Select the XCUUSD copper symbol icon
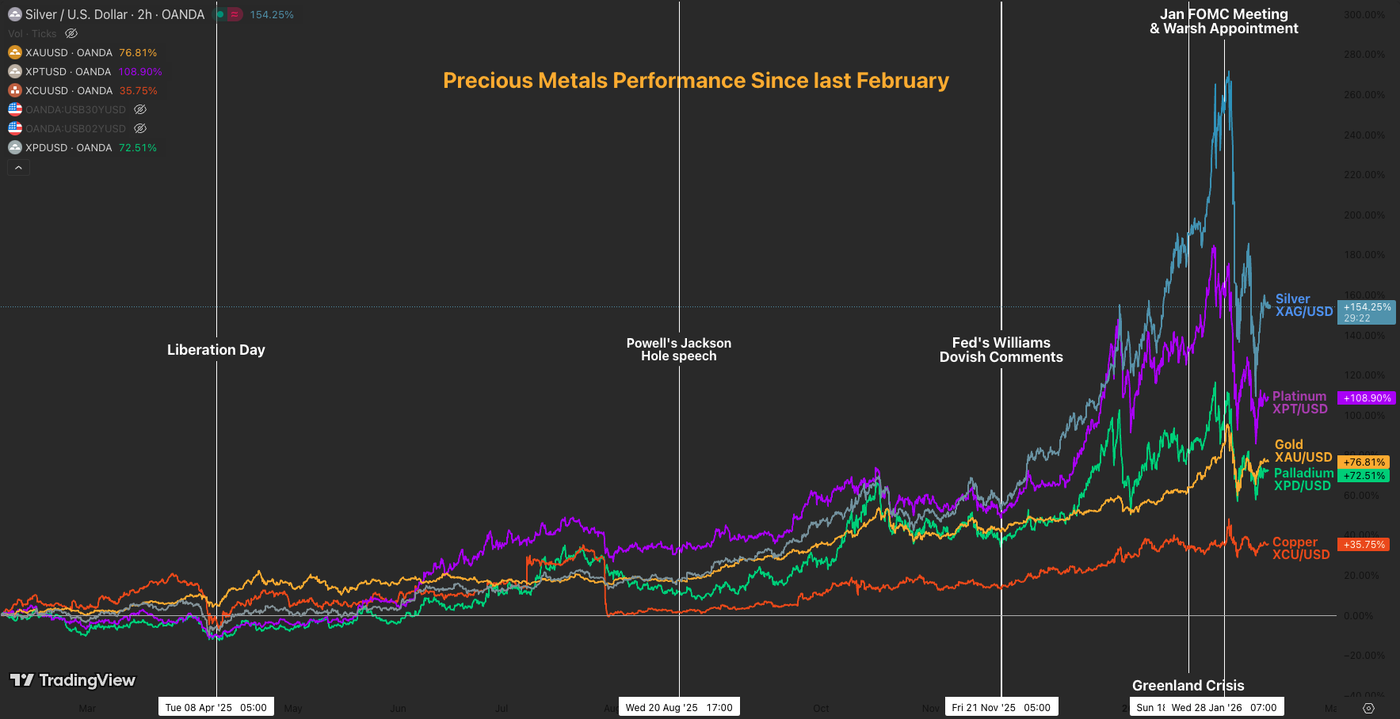The height and width of the screenshot is (719, 1400). [15, 90]
